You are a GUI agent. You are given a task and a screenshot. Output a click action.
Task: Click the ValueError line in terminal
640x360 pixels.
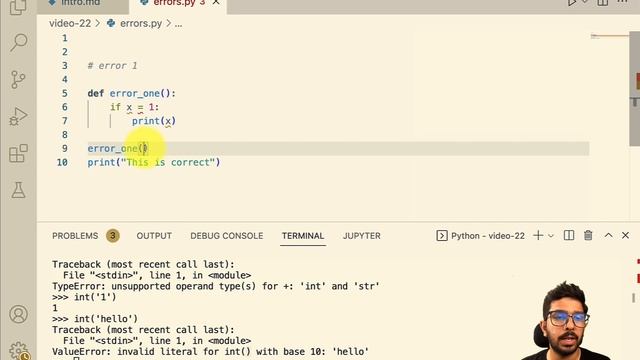211,351
